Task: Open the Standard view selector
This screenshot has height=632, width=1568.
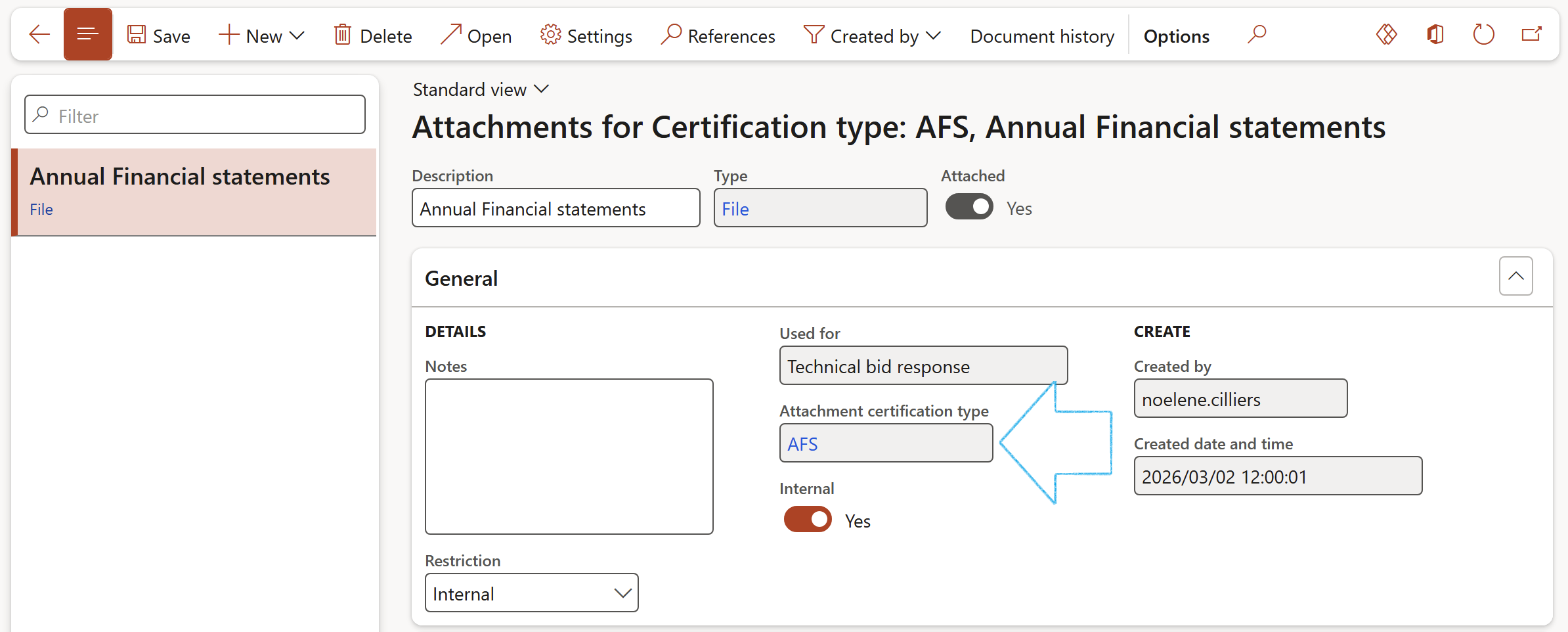Action: coord(480,89)
